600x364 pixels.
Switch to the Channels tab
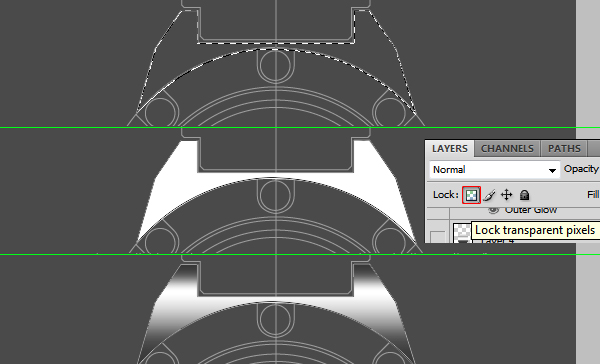pyautogui.click(x=507, y=149)
